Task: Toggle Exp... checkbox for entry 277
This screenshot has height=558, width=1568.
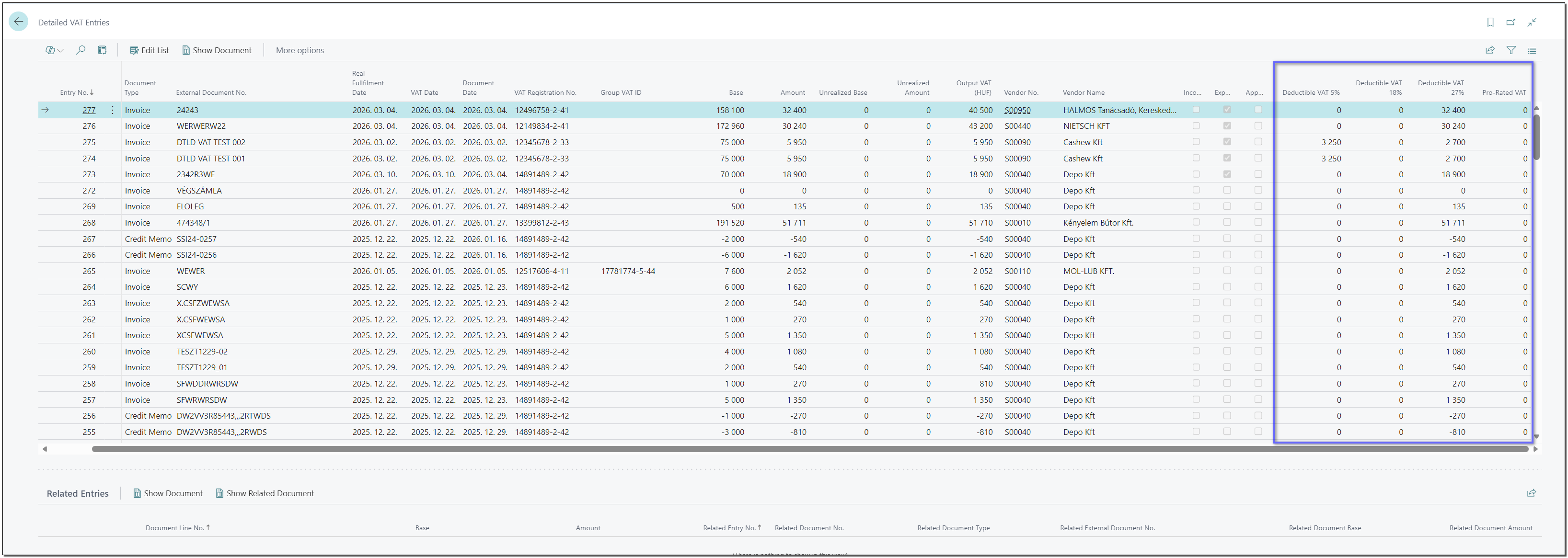Action: tap(1227, 110)
